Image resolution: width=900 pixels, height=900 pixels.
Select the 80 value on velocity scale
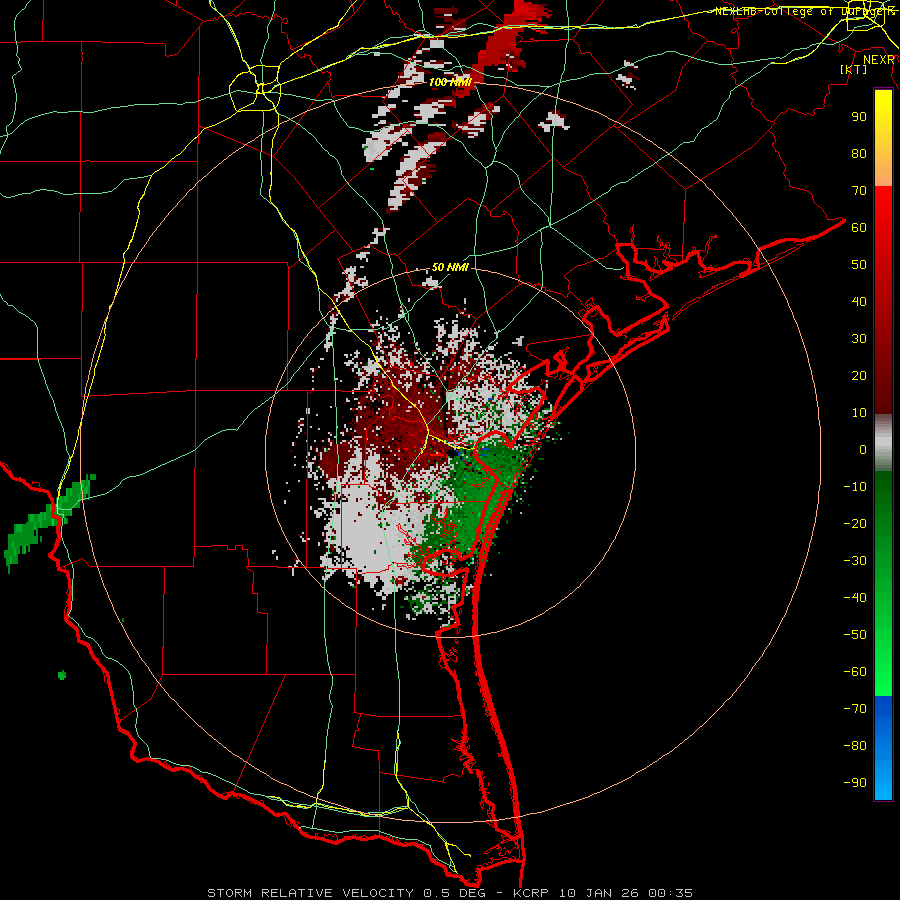coord(859,154)
